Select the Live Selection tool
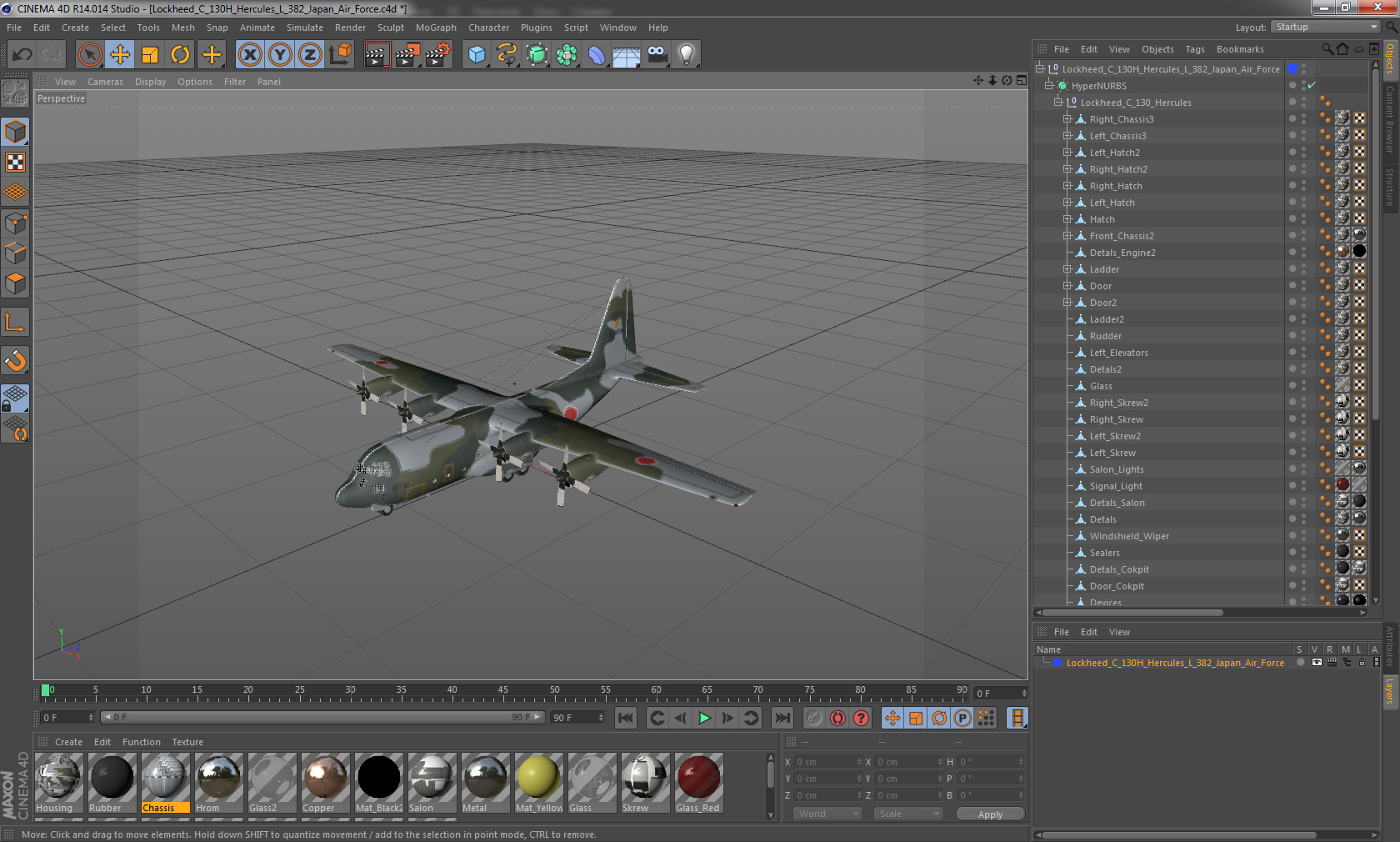 [90, 55]
